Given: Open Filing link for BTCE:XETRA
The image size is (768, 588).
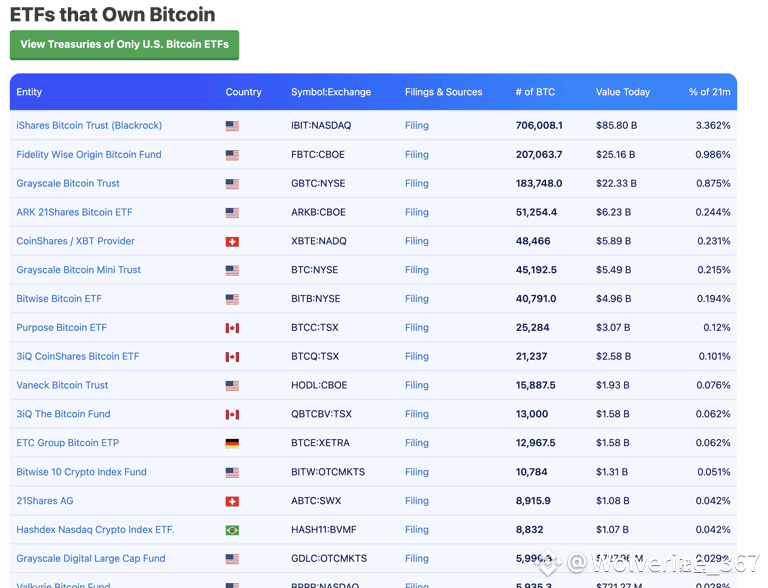Looking at the screenshot, I should coord(417,443).
